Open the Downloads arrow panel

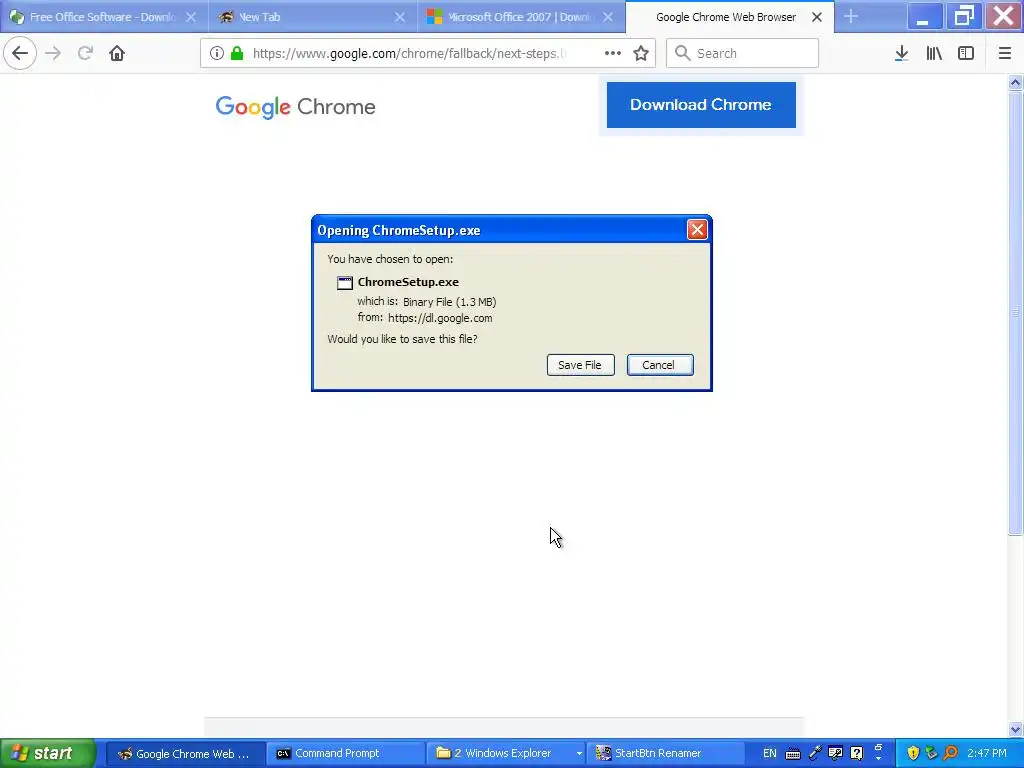point(901,53)
